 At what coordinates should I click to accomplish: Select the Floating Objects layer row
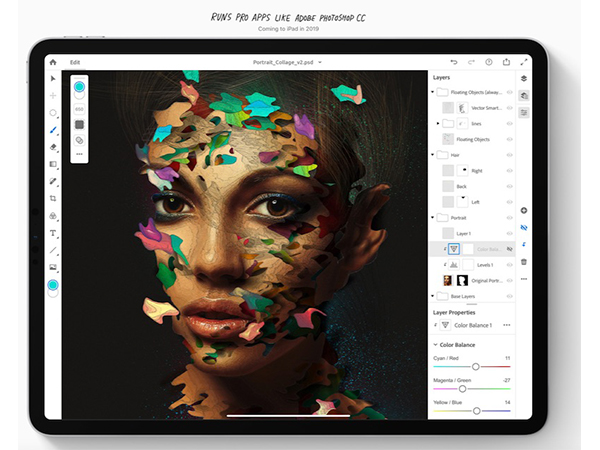tap(472, 139)
